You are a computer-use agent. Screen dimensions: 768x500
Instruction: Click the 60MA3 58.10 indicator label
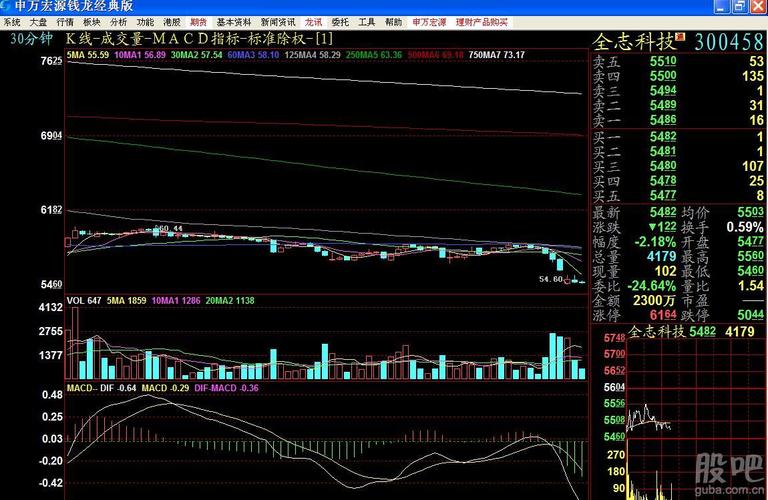(x=253, y=55)
